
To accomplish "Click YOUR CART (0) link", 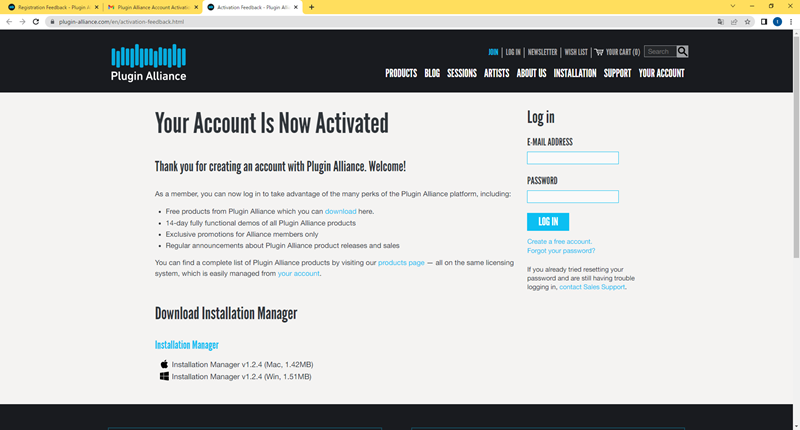I will point(622,52).
